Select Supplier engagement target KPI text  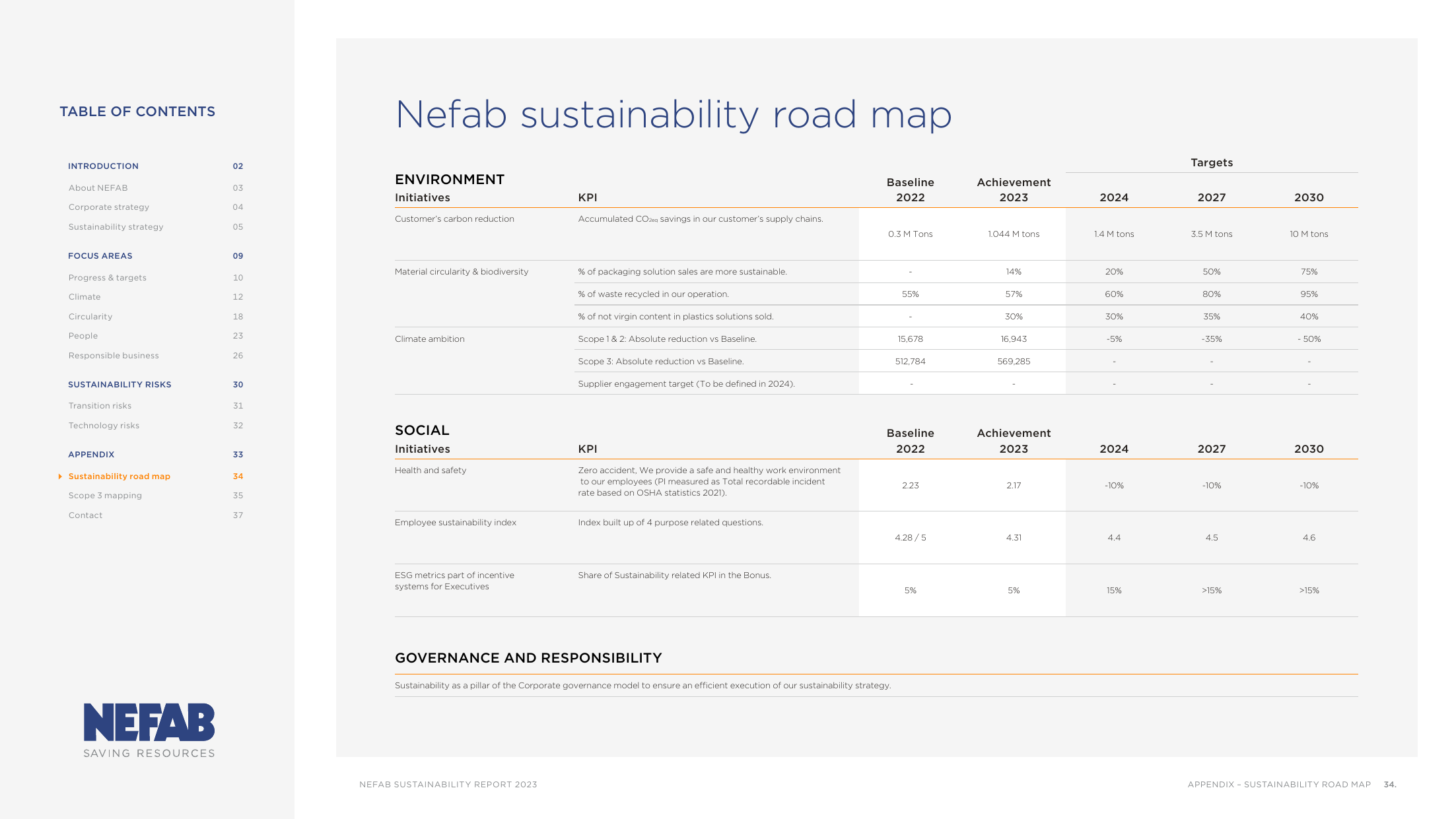pos(686,384)
